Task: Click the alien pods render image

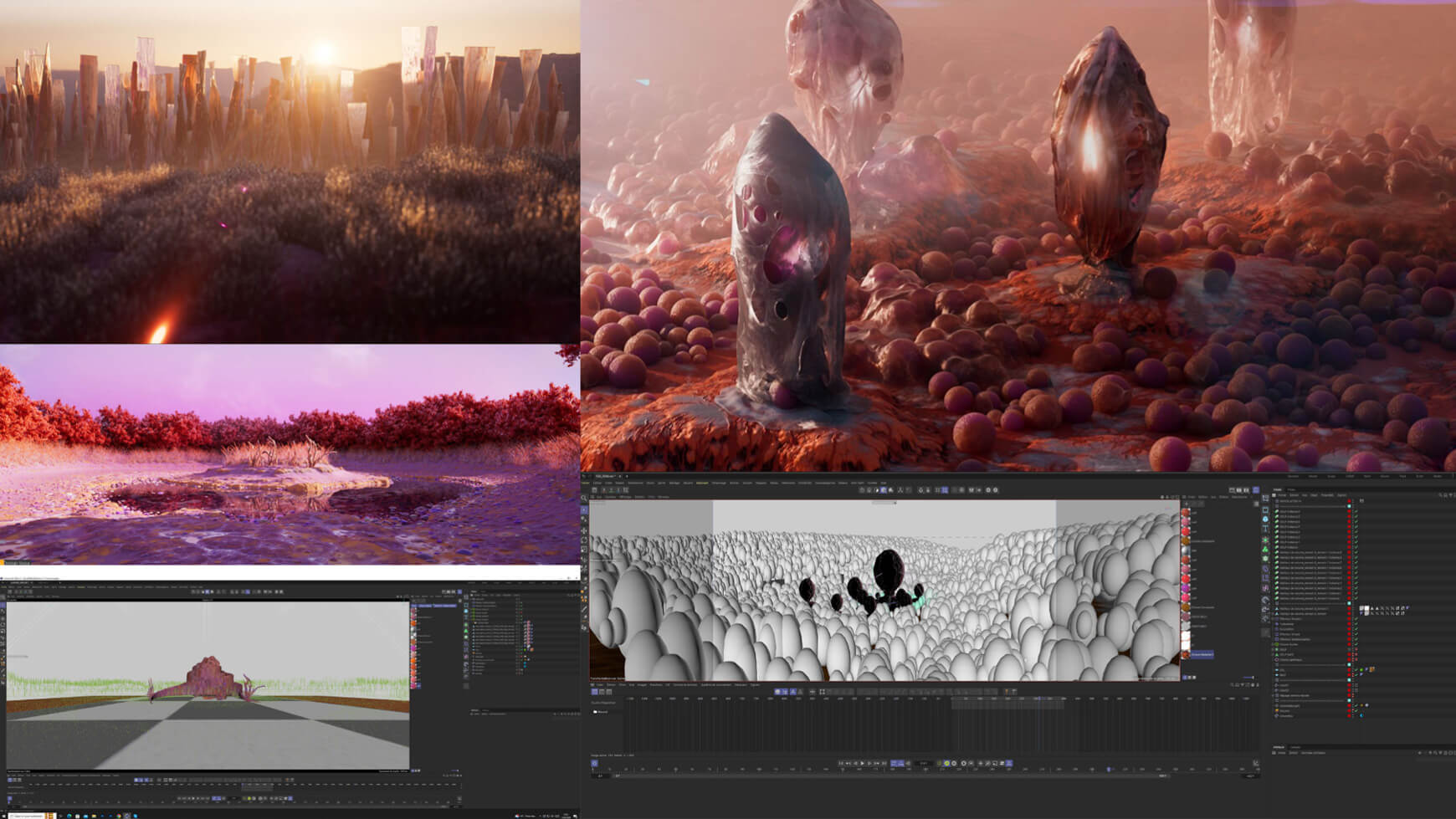Action: [1018, 236]
